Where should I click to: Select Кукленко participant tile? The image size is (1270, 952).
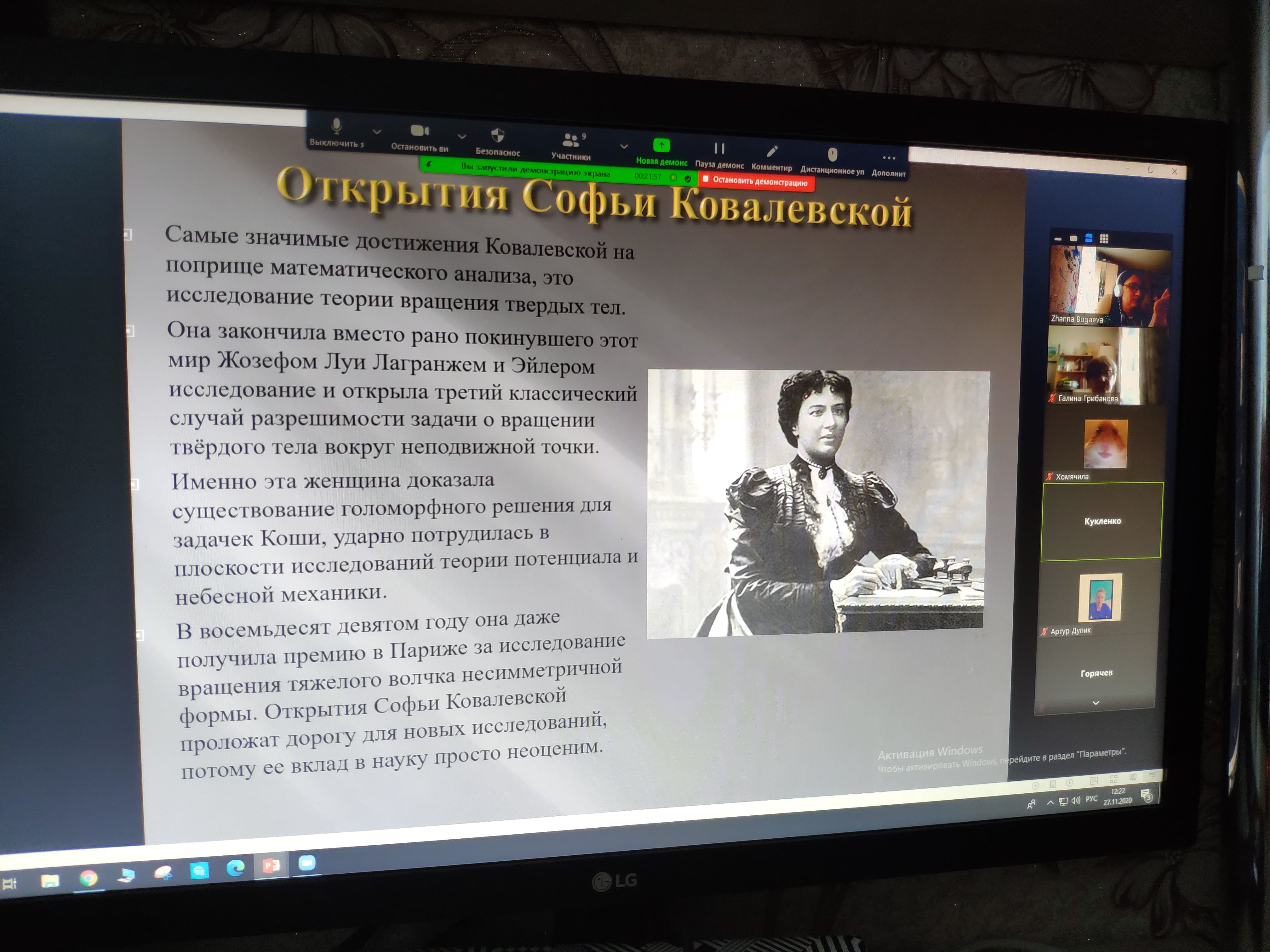1102,521
